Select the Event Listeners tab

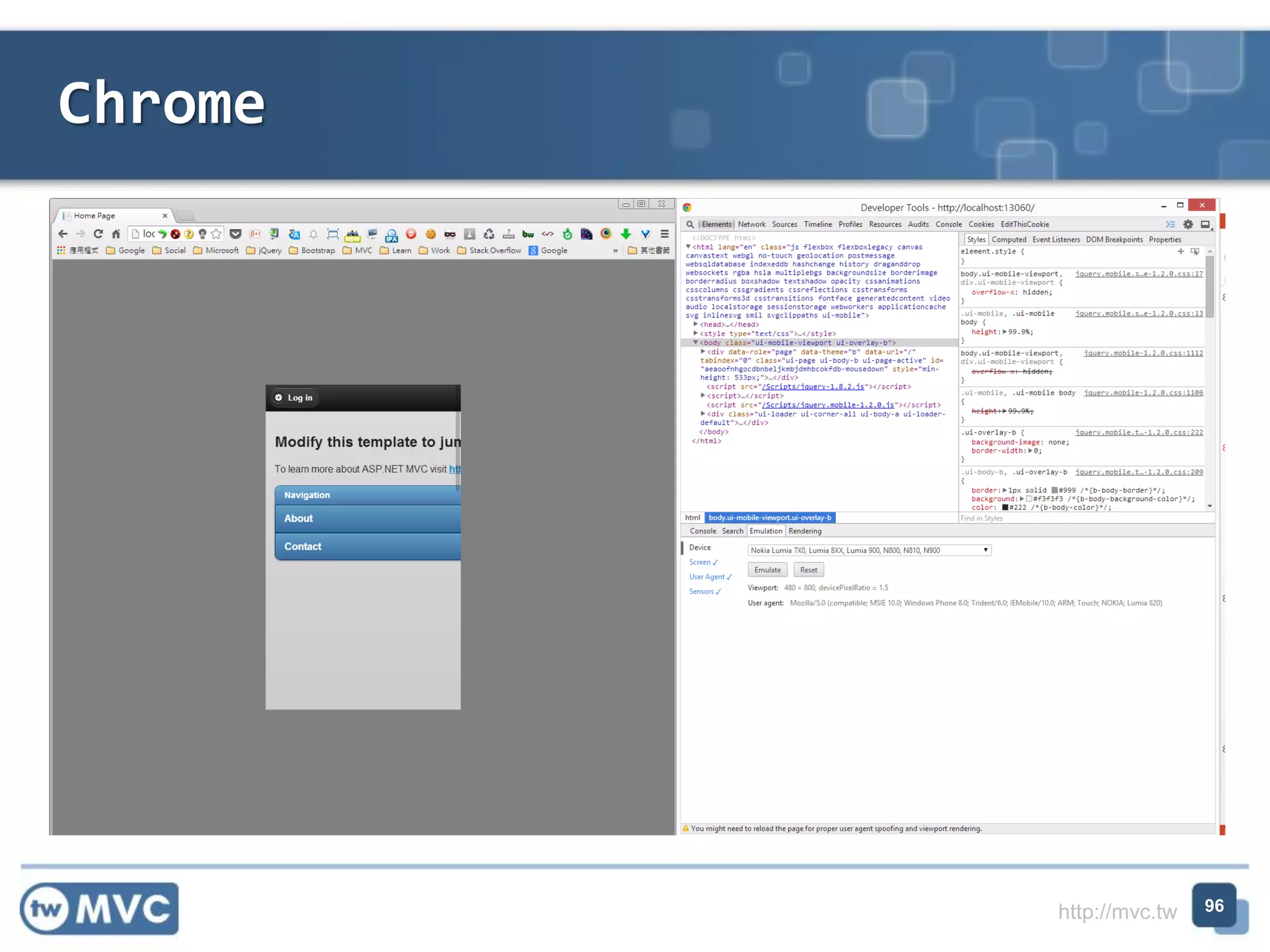pos(1056,239)
